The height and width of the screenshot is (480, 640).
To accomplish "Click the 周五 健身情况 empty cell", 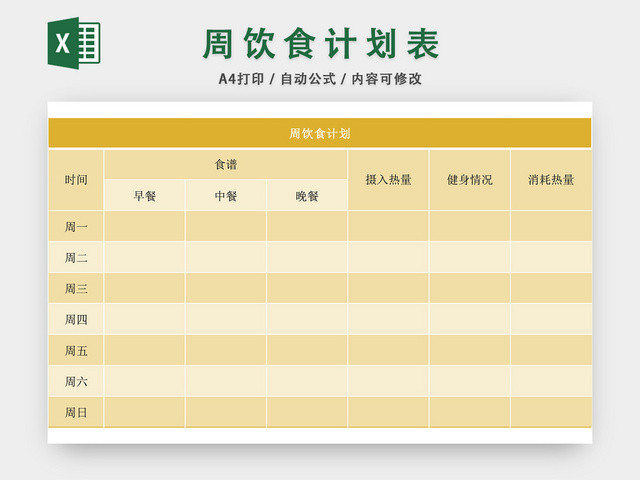I will click(x=469, y=350).
